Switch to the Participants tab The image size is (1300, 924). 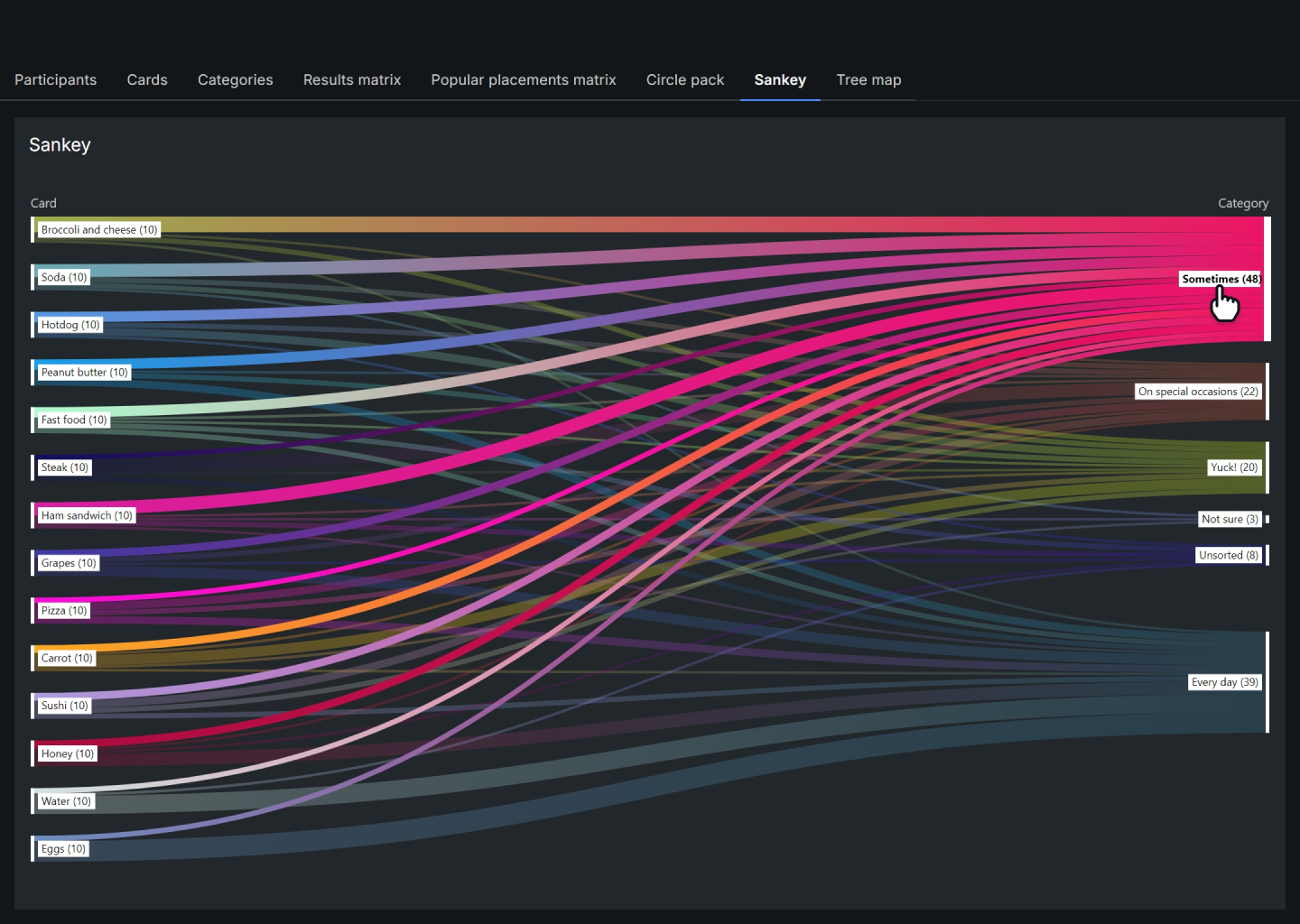(x=55, y=79)
